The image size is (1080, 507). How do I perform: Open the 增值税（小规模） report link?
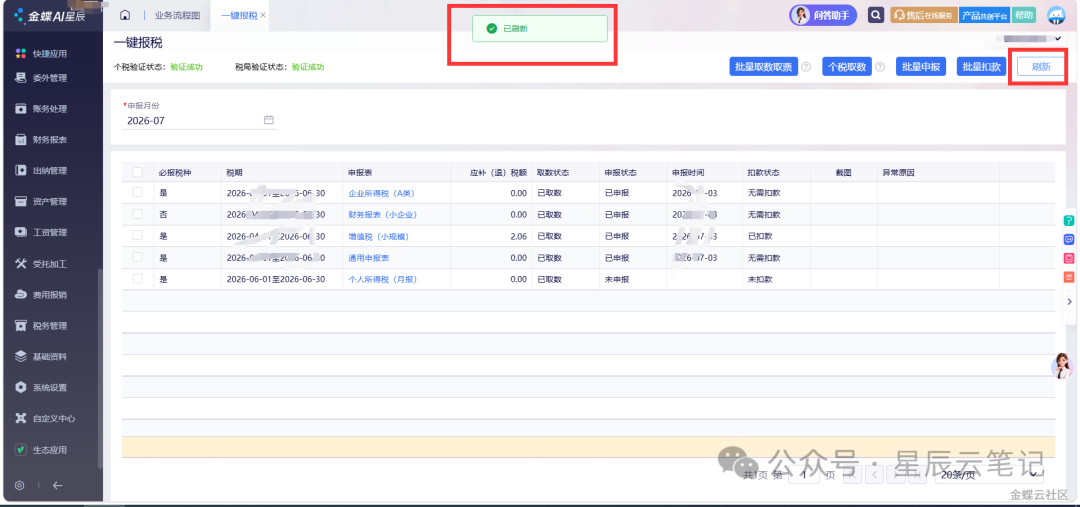(379, 236)
